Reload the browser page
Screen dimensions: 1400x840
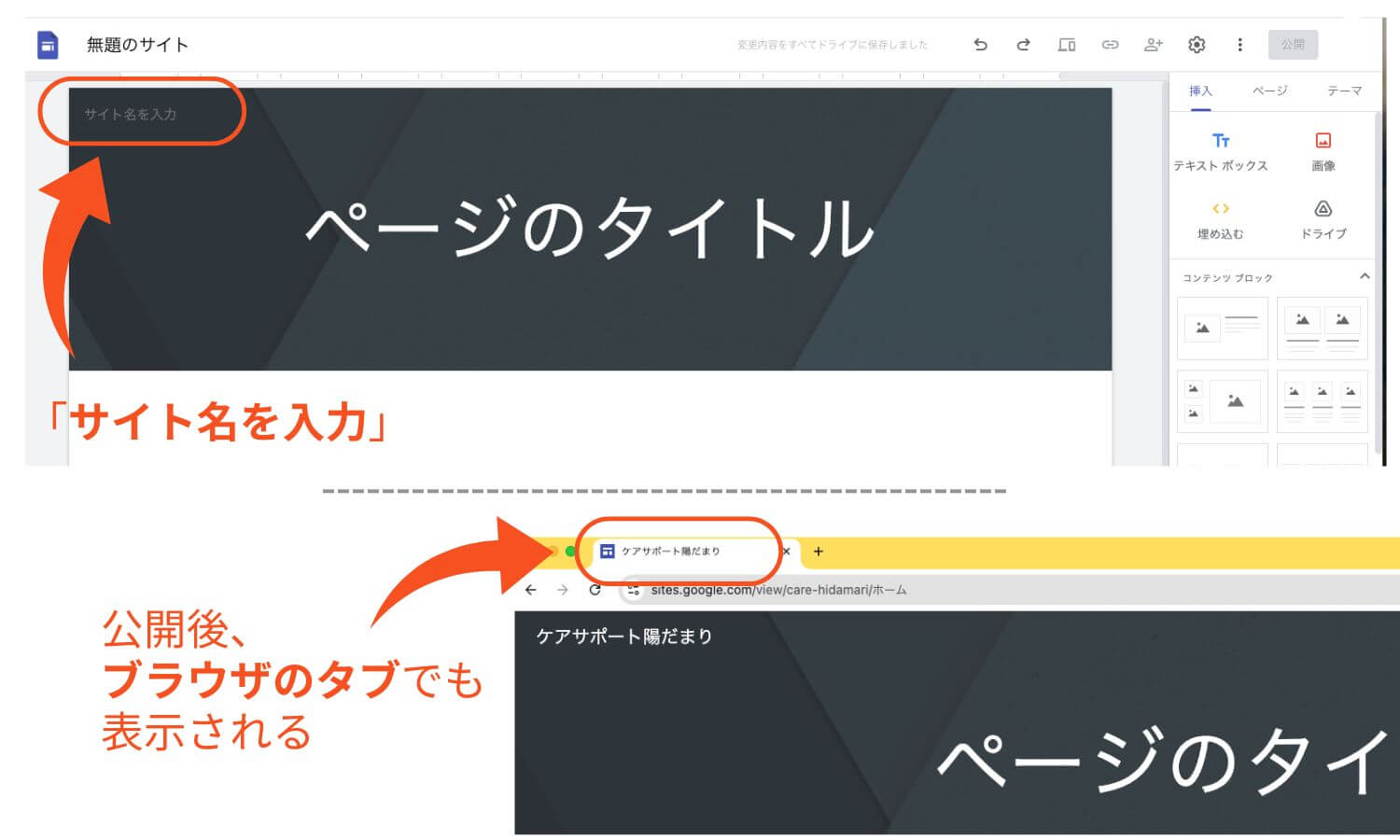click(x=595, y=590)
